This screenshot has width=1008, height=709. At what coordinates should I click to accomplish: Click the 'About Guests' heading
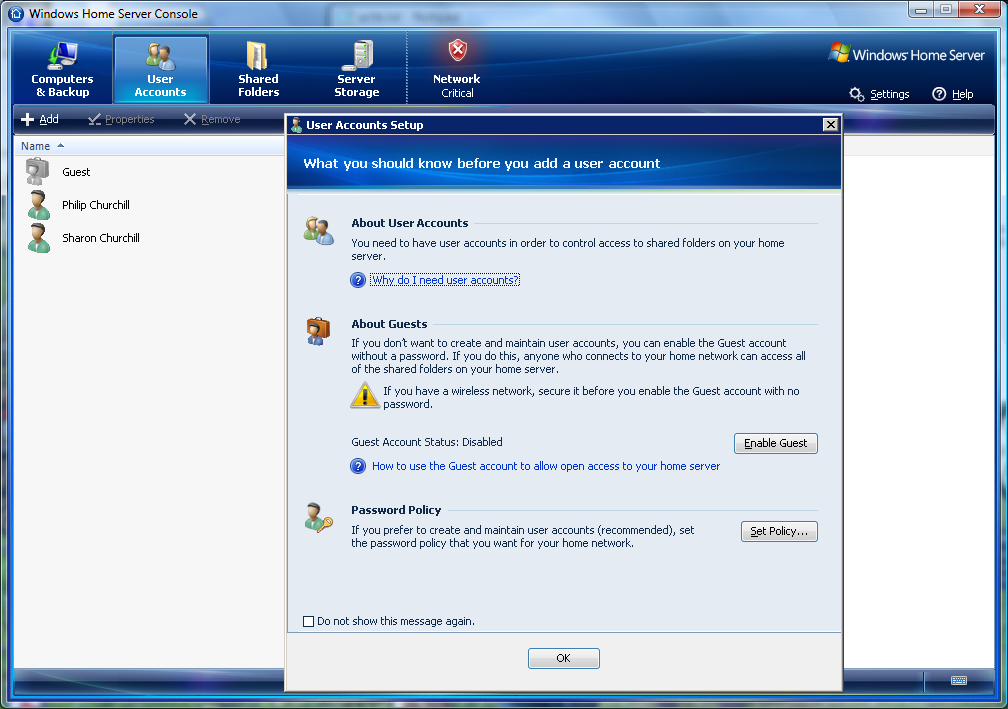pyautogui.click(x=389, y=324)
